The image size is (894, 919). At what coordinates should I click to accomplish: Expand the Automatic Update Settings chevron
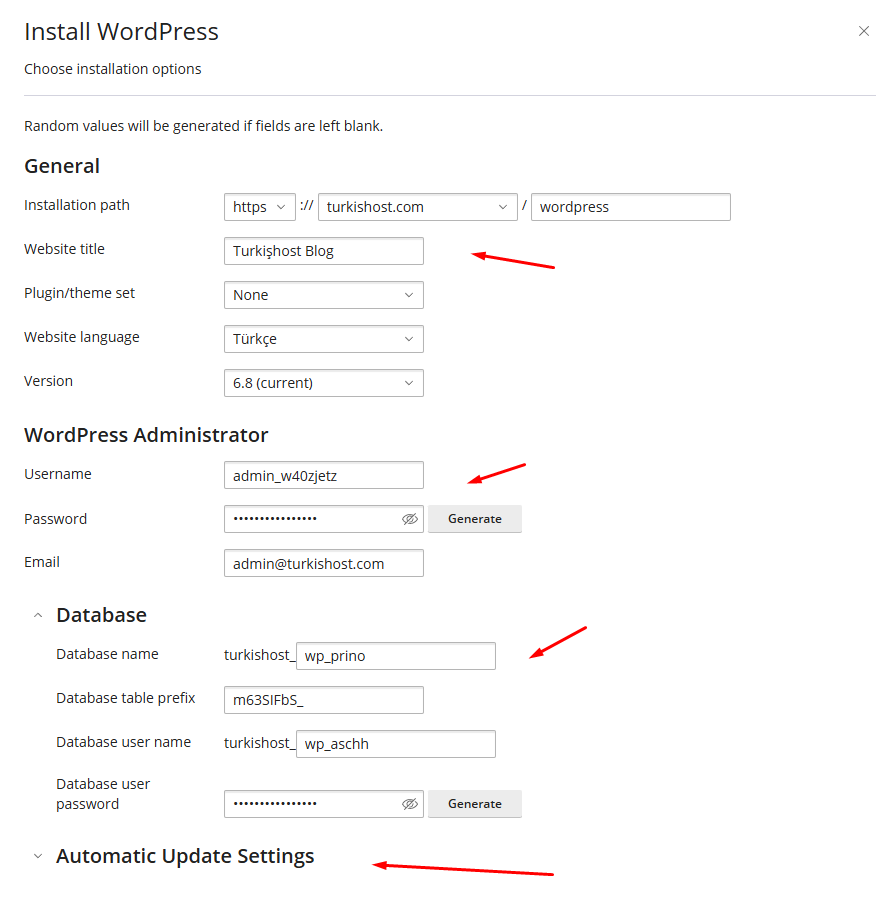tap(38, 856)
